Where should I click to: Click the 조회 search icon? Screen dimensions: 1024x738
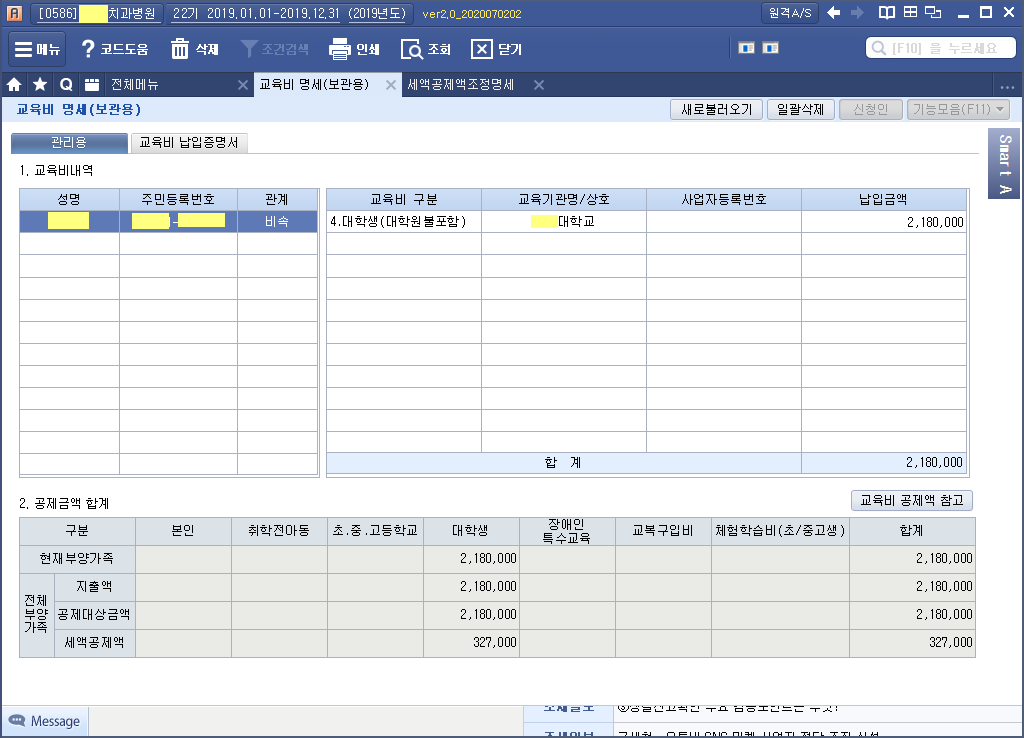[411, 49]
